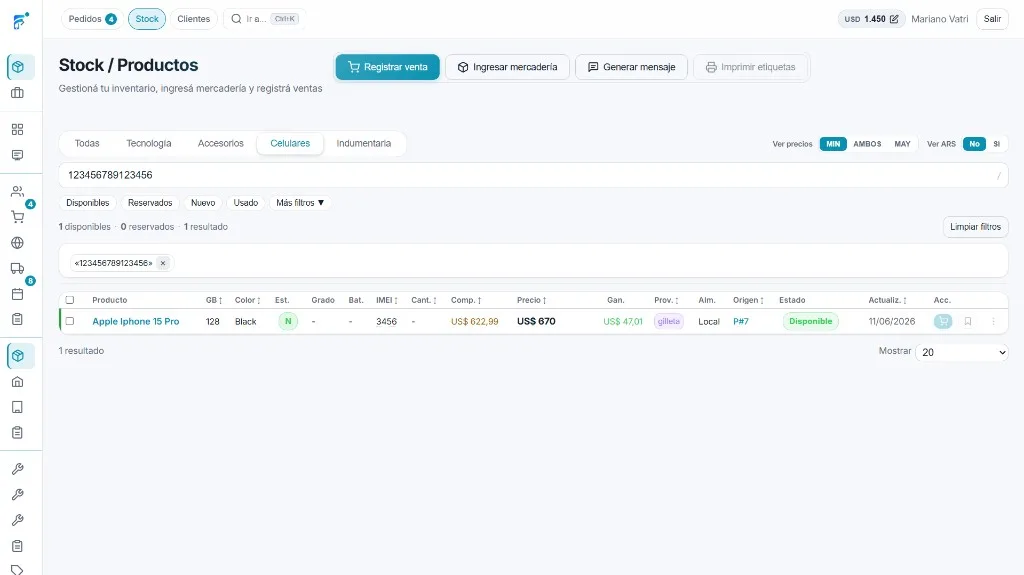Open the users/people icon in sidebar

coord(18,191)
